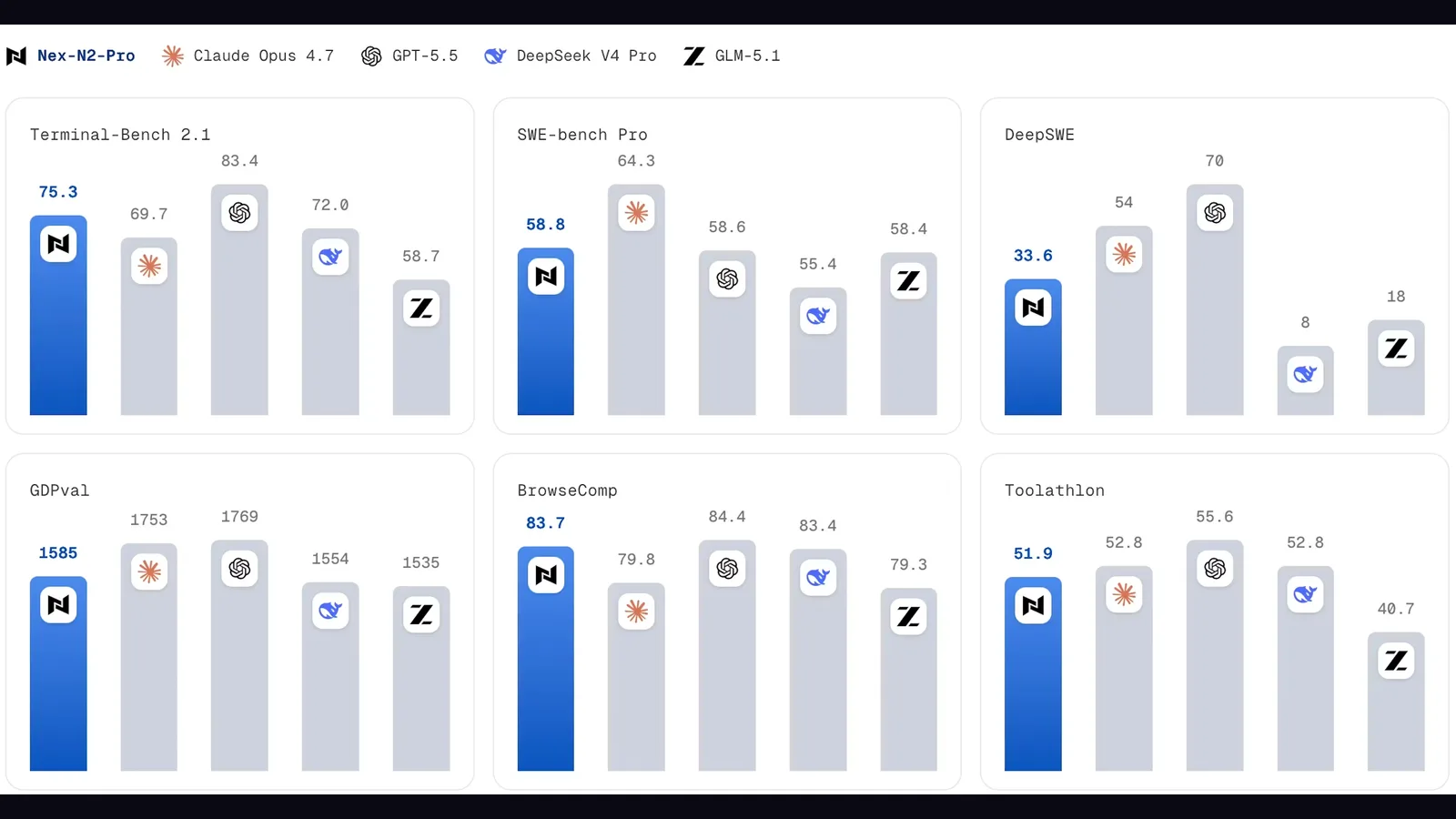Click the DeepSeek icon in the Toolathlon chart
This screenshot has width=1456, height=819.
coord(1305,594)
